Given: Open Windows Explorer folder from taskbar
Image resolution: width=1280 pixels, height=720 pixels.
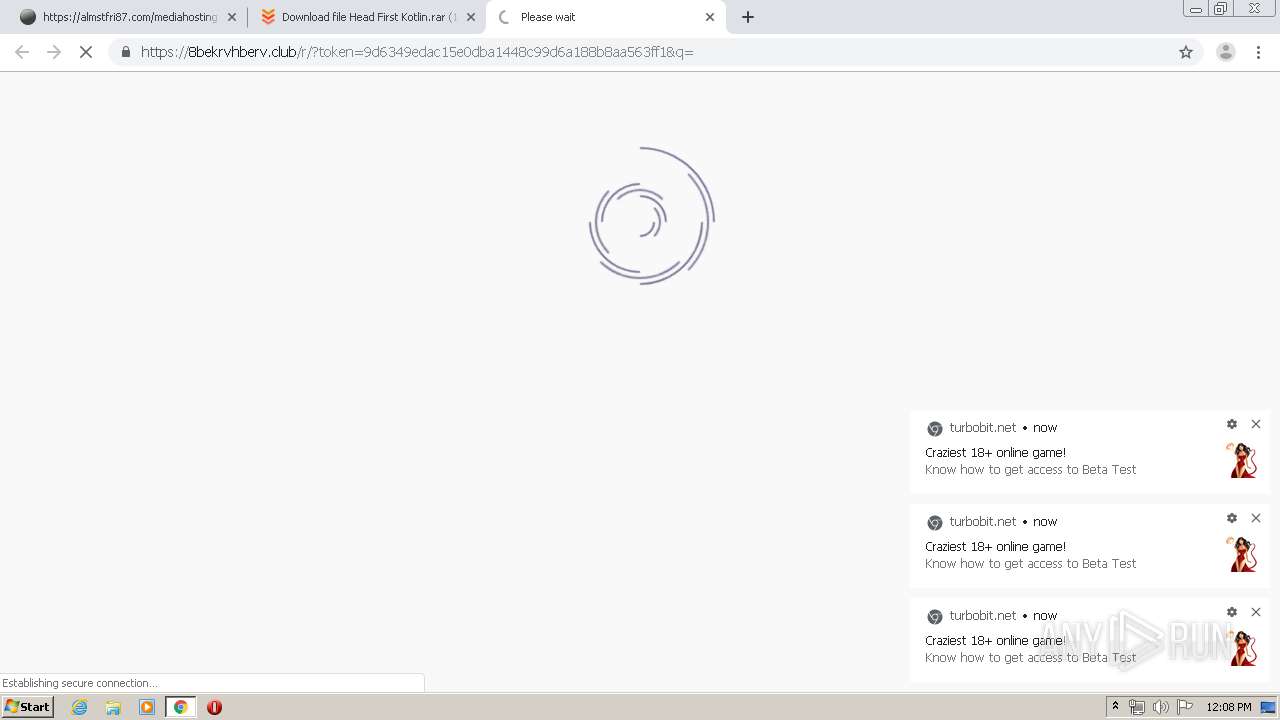Looking at the screenshot, I should [x=113, y=707].
